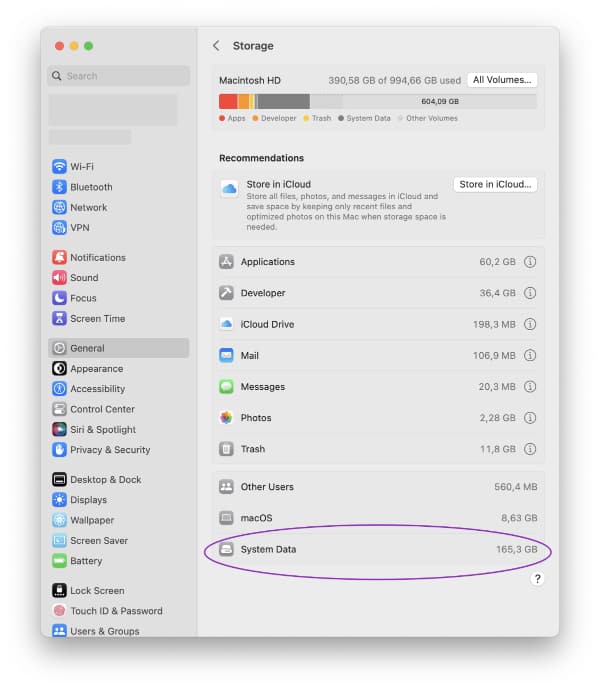
Task: Click Store in iCloud button
Action: click(495, 184)
